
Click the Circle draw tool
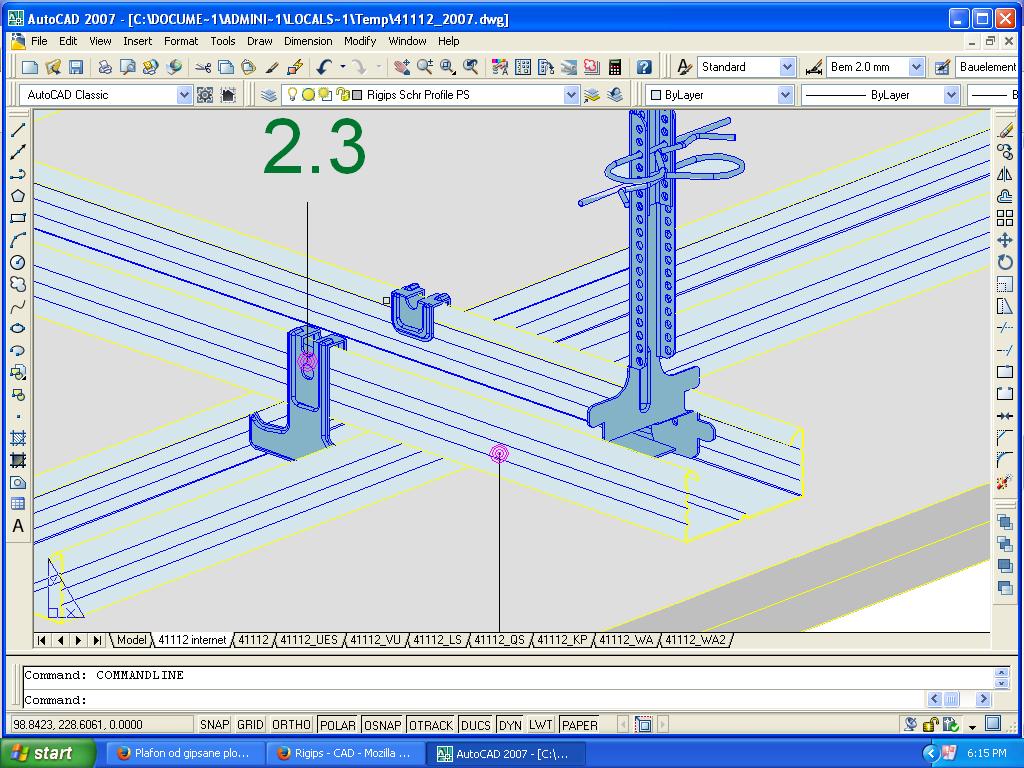point(18,262)
